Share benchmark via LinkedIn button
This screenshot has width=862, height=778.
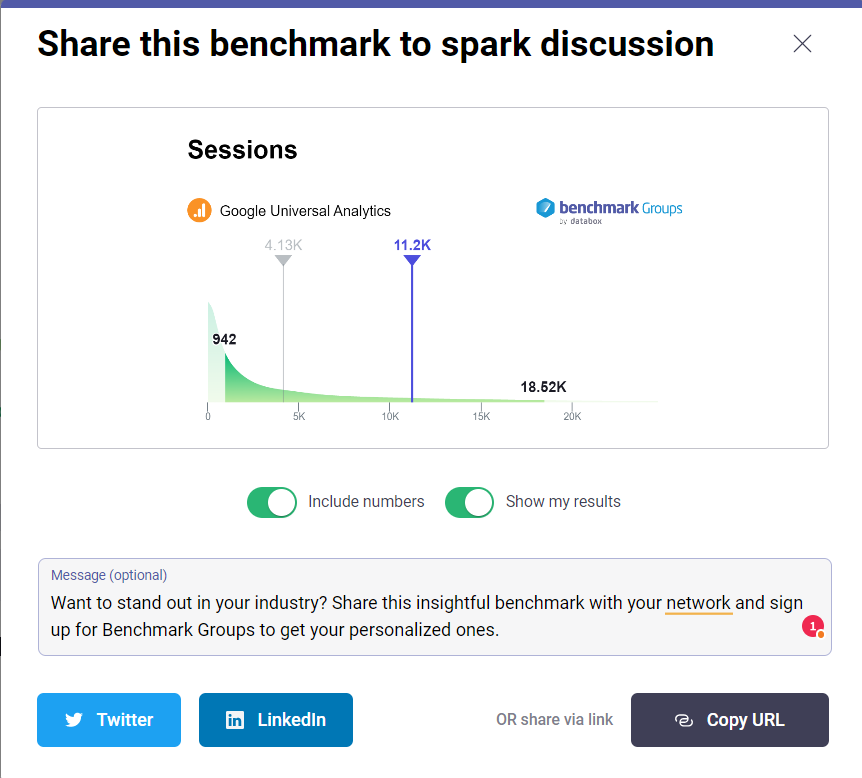pos(276,720)
